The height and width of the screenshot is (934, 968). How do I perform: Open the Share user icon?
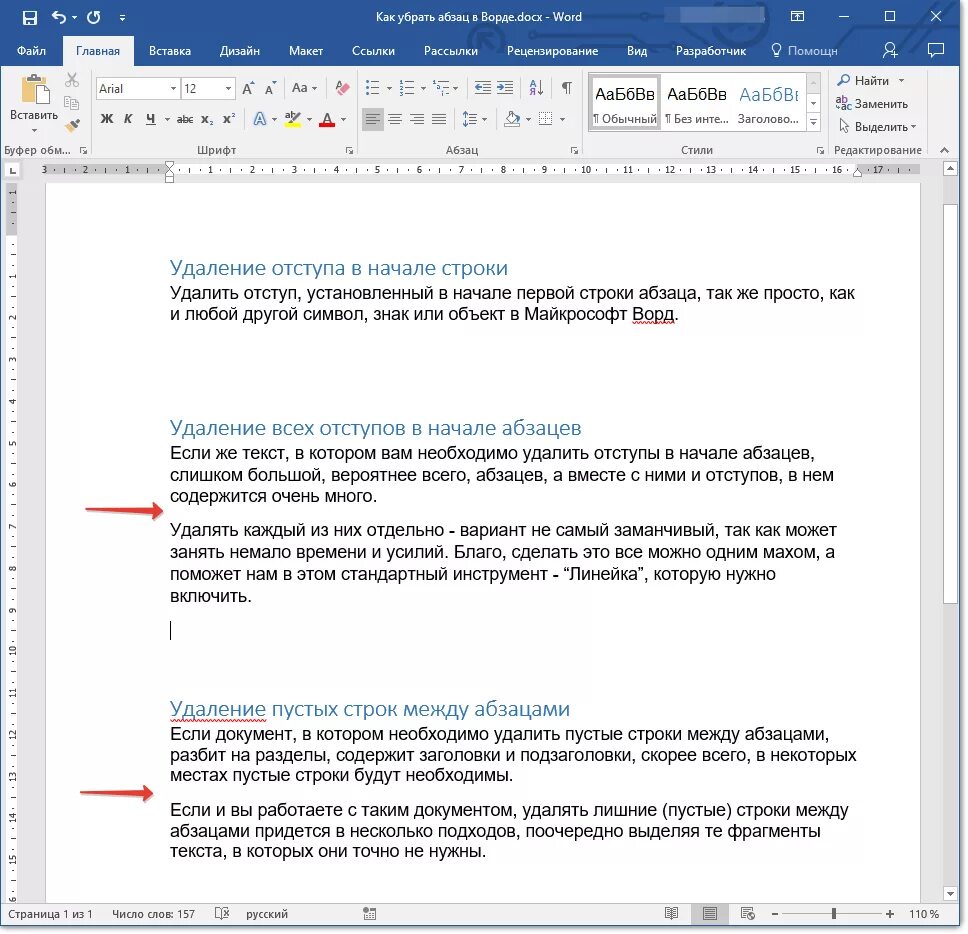coord(890,50)
